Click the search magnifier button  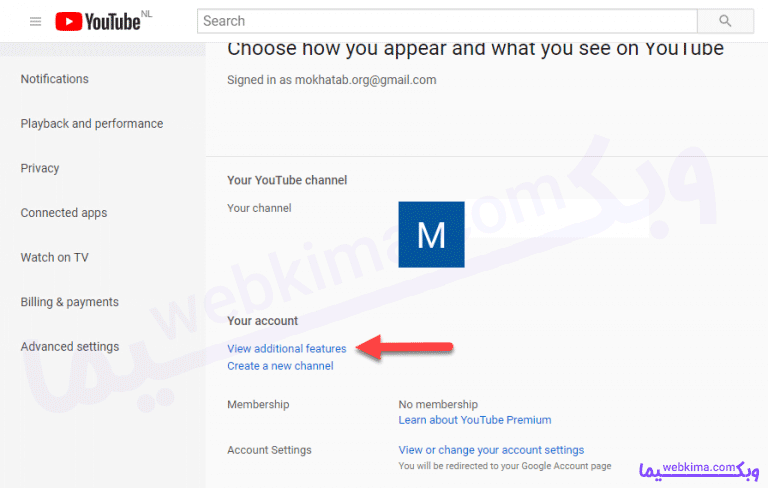pos(725,21)
